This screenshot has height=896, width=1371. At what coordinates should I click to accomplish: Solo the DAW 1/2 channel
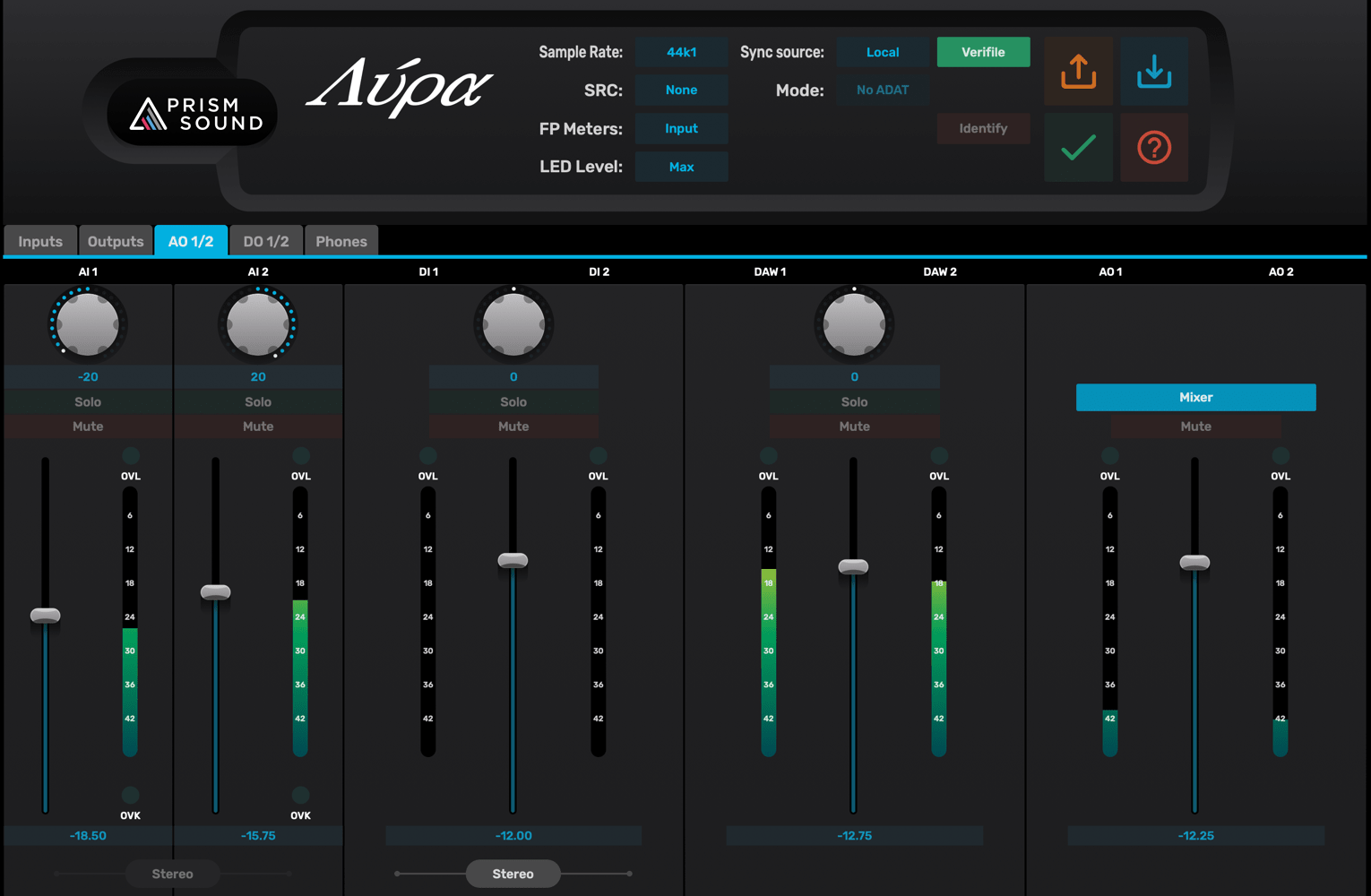(854, 401)
